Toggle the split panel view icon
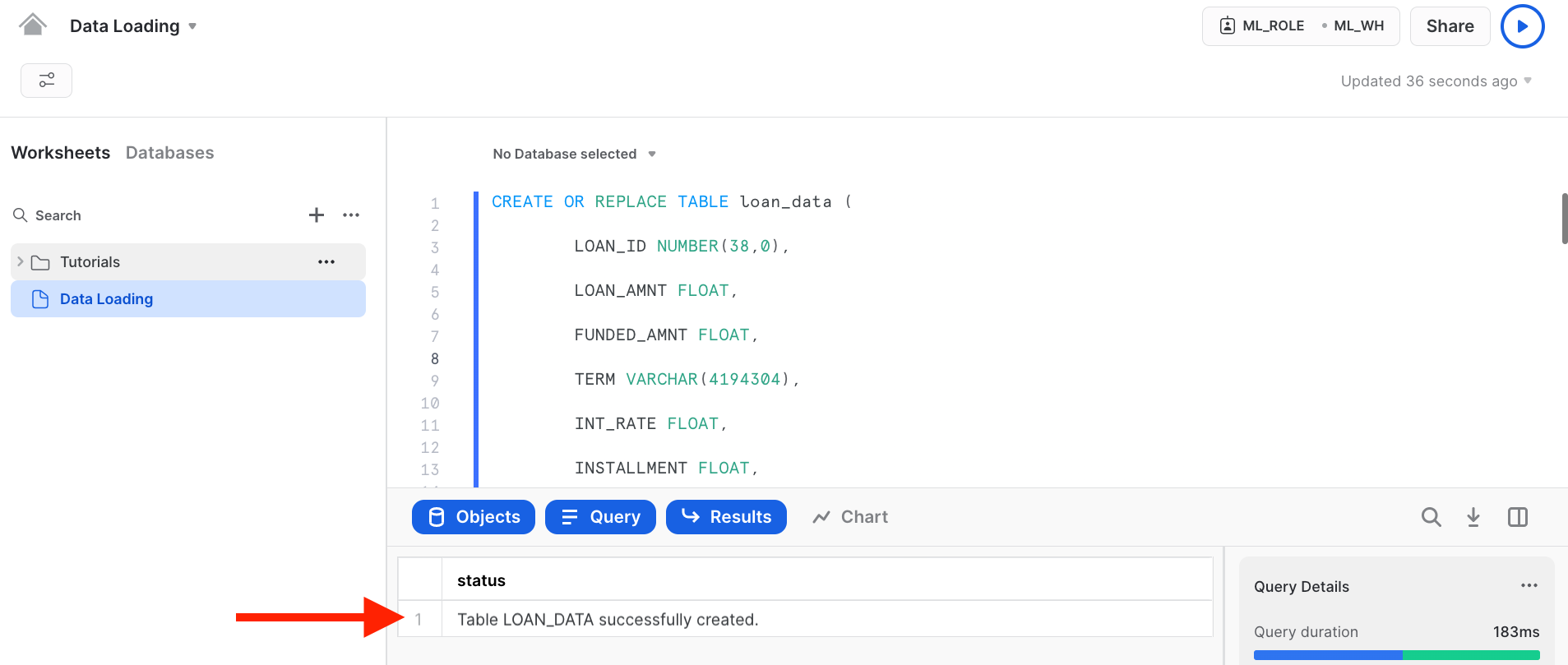Viewport: 1568px width, 665px height. 1518,517
